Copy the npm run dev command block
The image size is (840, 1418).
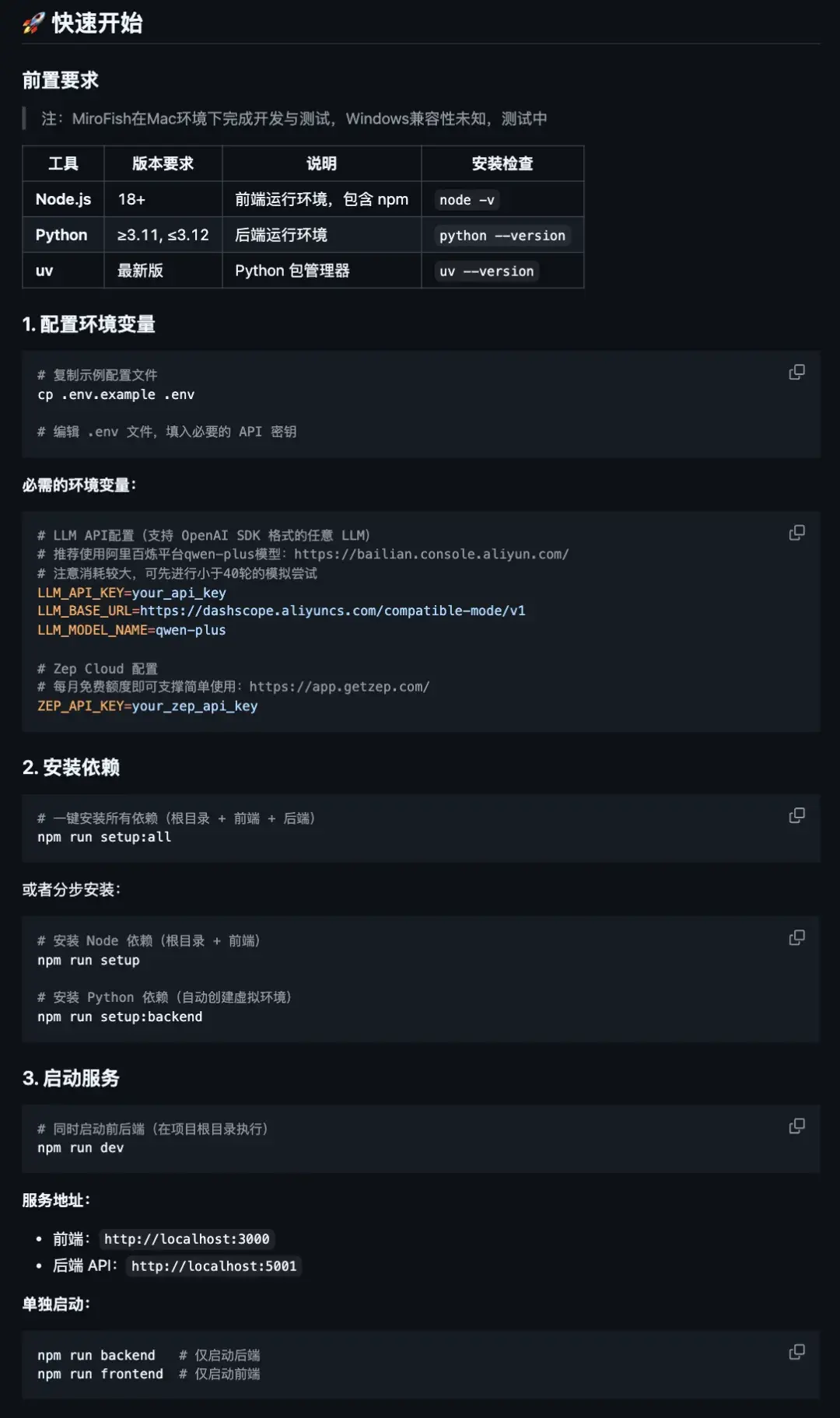coord(796,1125)
